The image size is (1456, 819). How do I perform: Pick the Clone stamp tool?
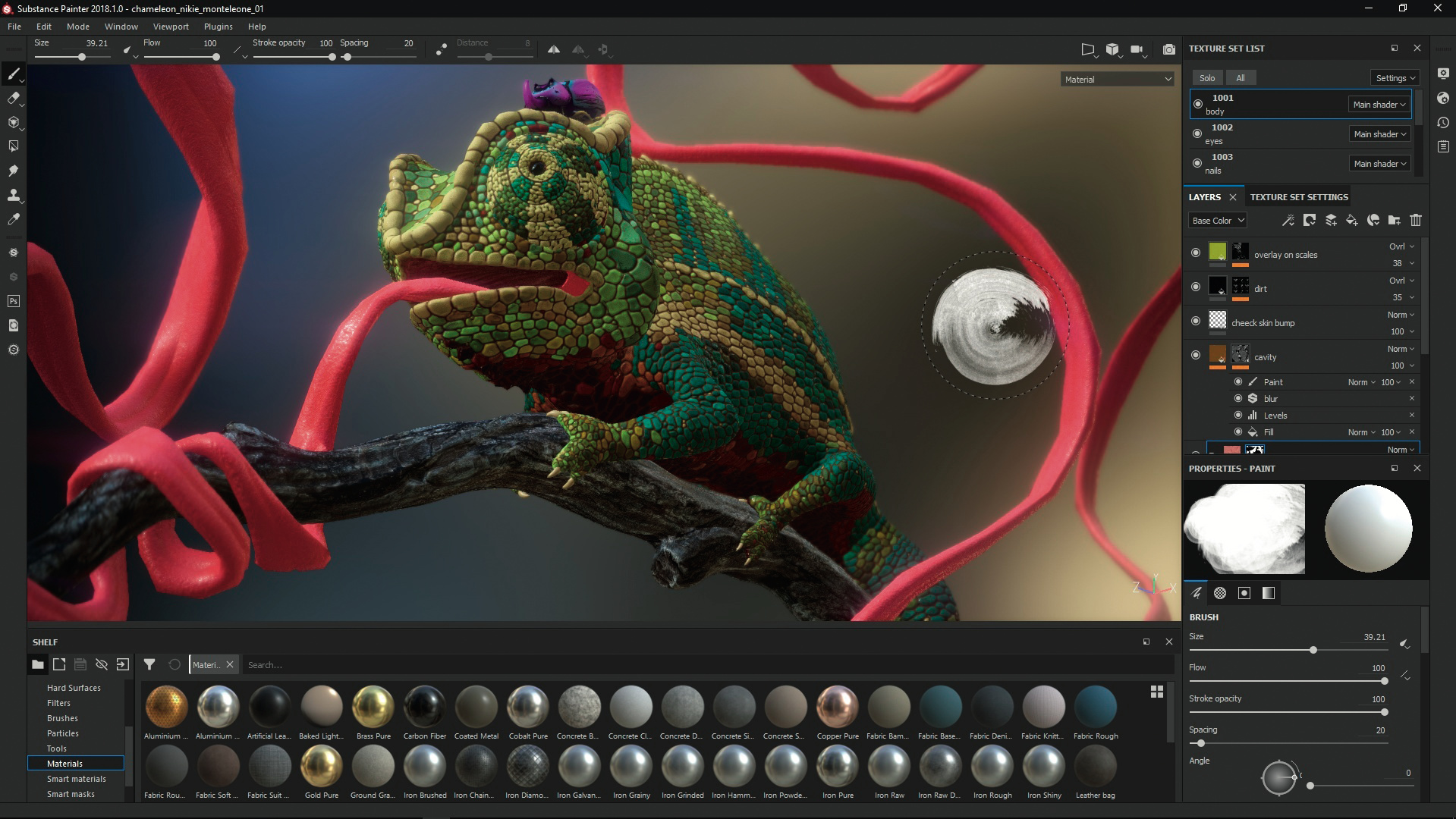click(x=13, y=195)
